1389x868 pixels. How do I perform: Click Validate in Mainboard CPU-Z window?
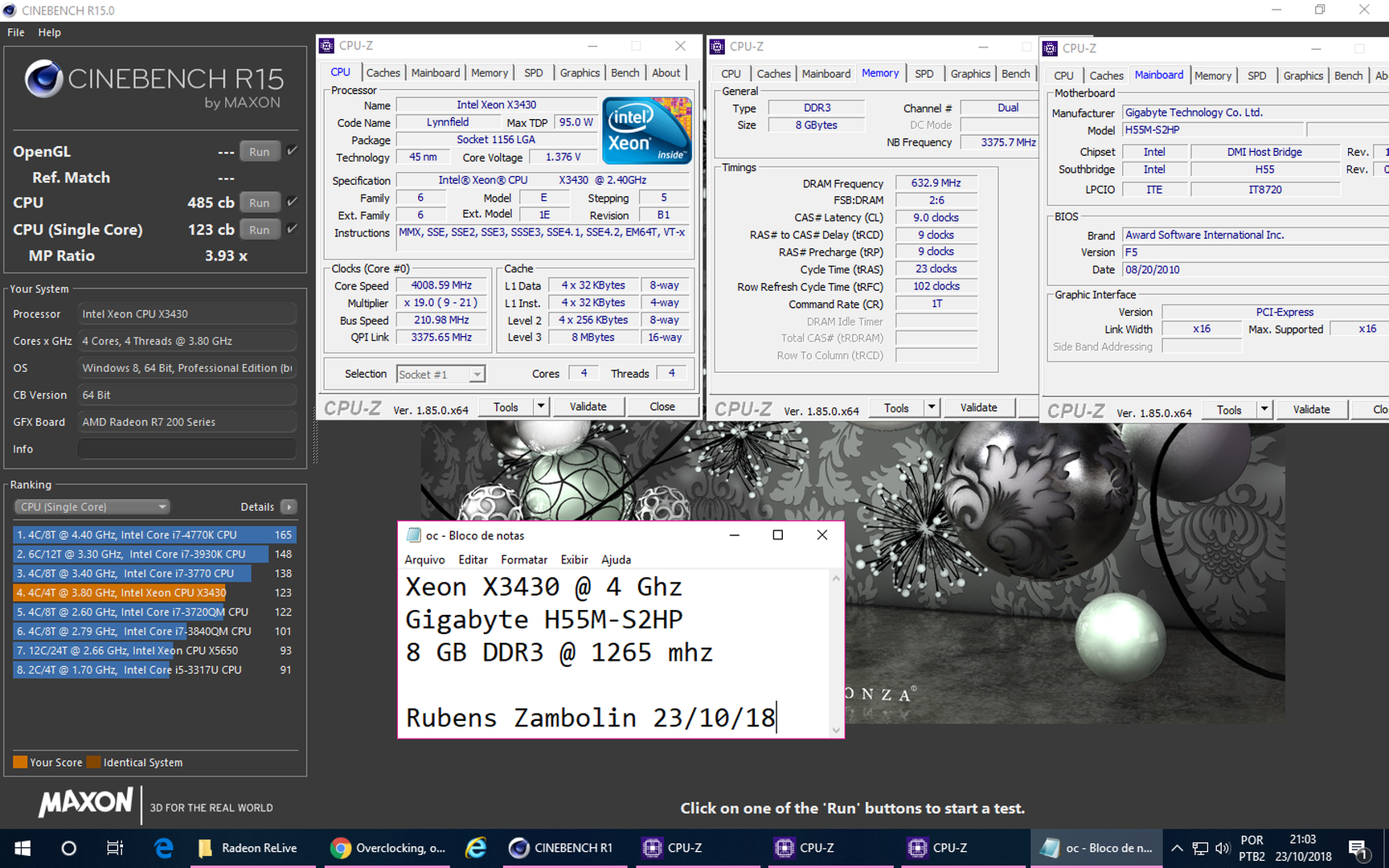point(1312,410)
